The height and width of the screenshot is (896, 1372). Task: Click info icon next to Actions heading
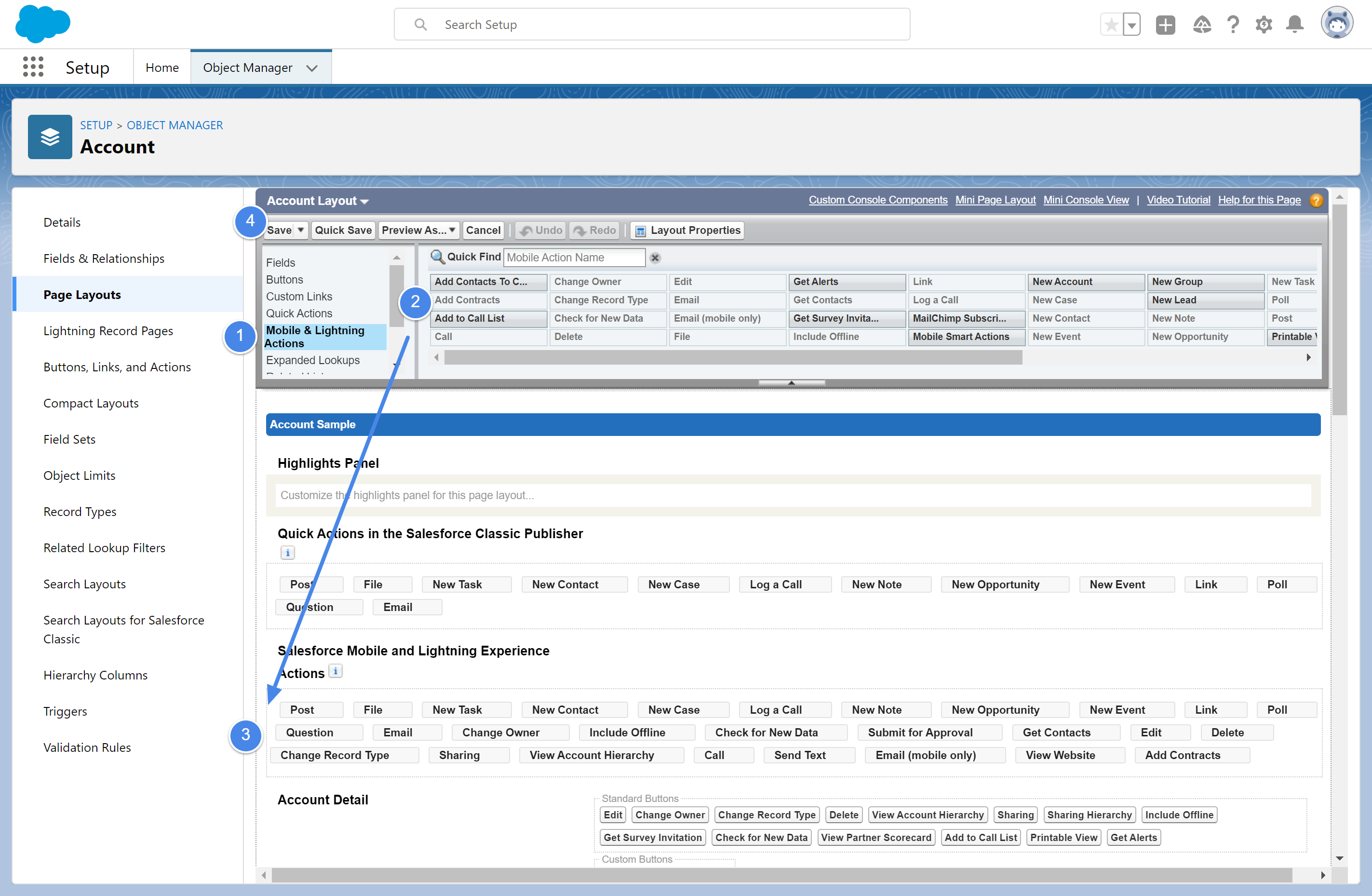(335, 671)
